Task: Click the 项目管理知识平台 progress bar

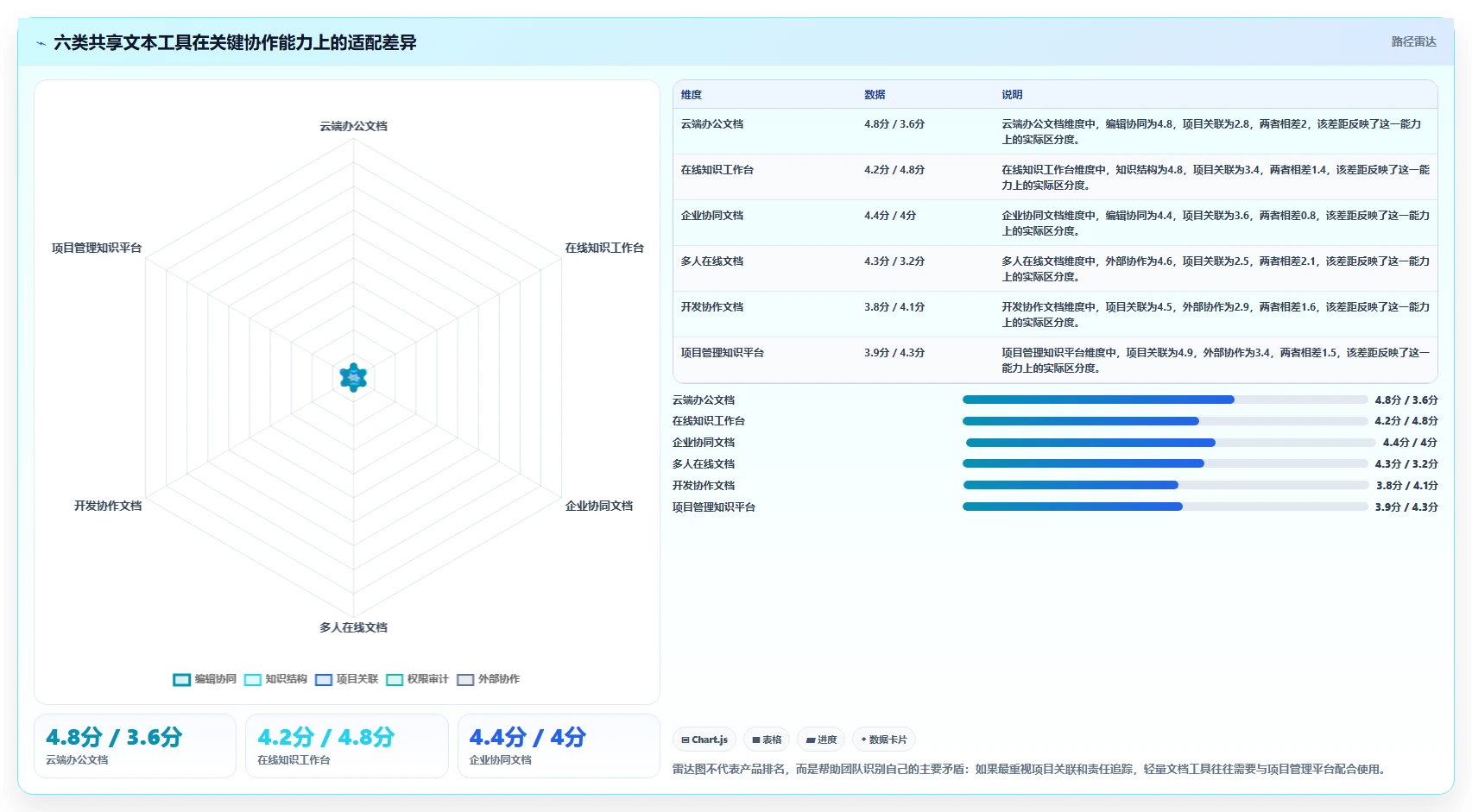Action: point(1165,507)
